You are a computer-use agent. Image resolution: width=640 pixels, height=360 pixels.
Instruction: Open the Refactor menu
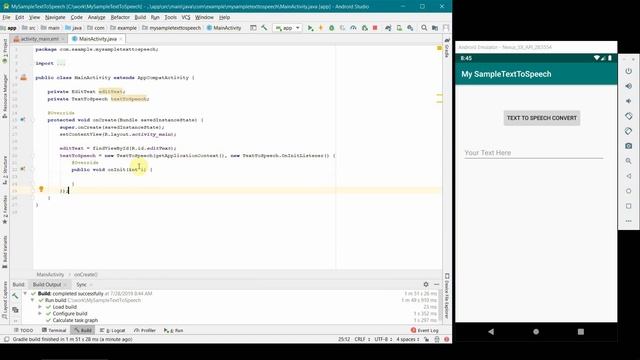click(x=120, y=17)
